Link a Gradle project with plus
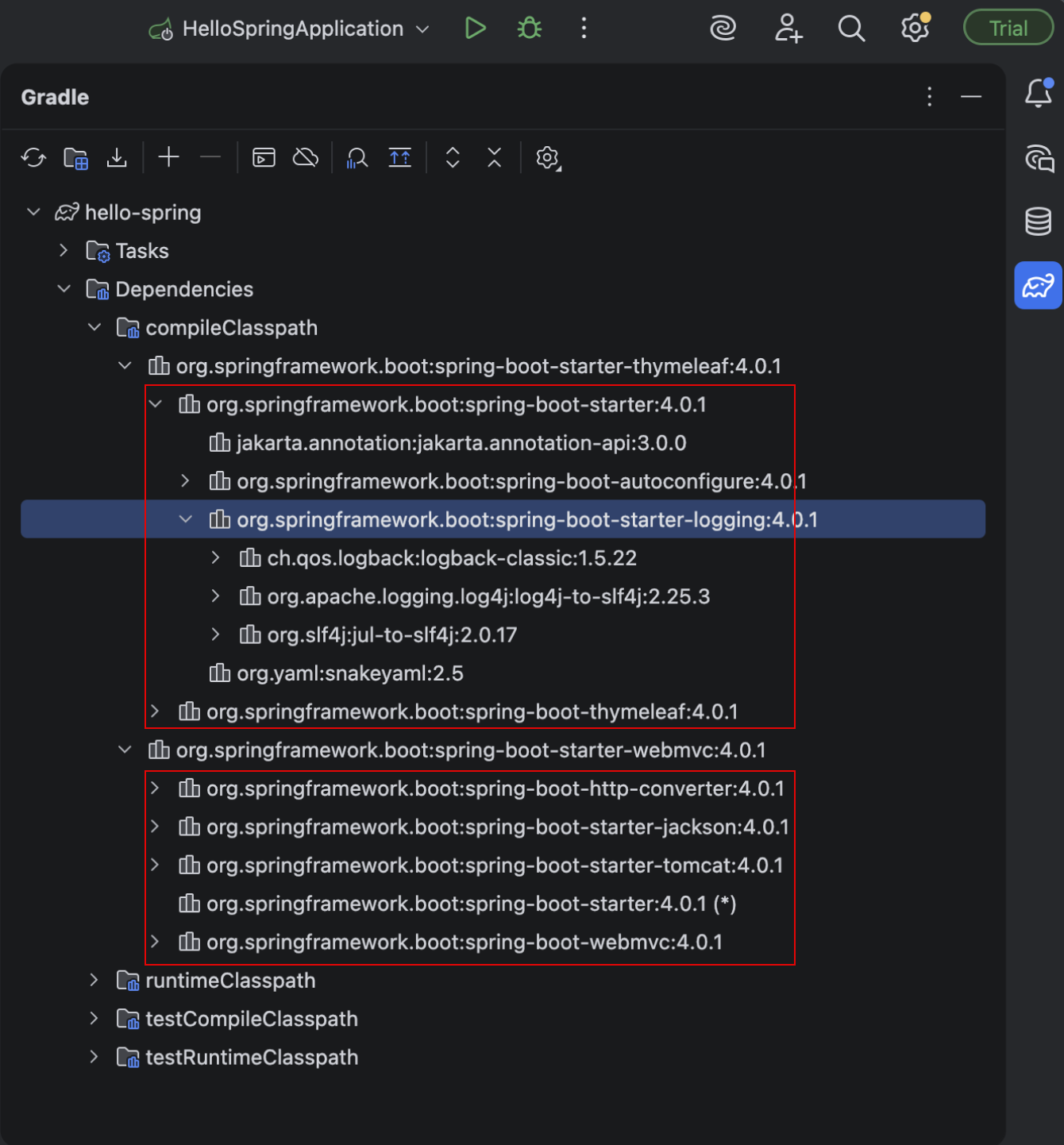 coord(168,157)
